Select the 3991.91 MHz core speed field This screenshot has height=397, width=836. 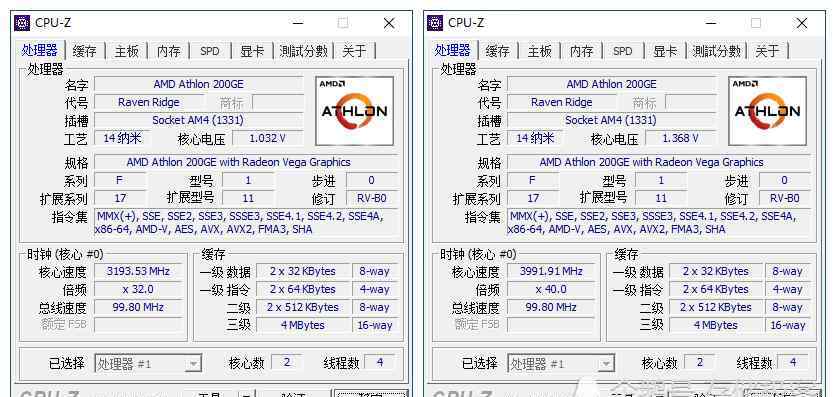(551, 271)
